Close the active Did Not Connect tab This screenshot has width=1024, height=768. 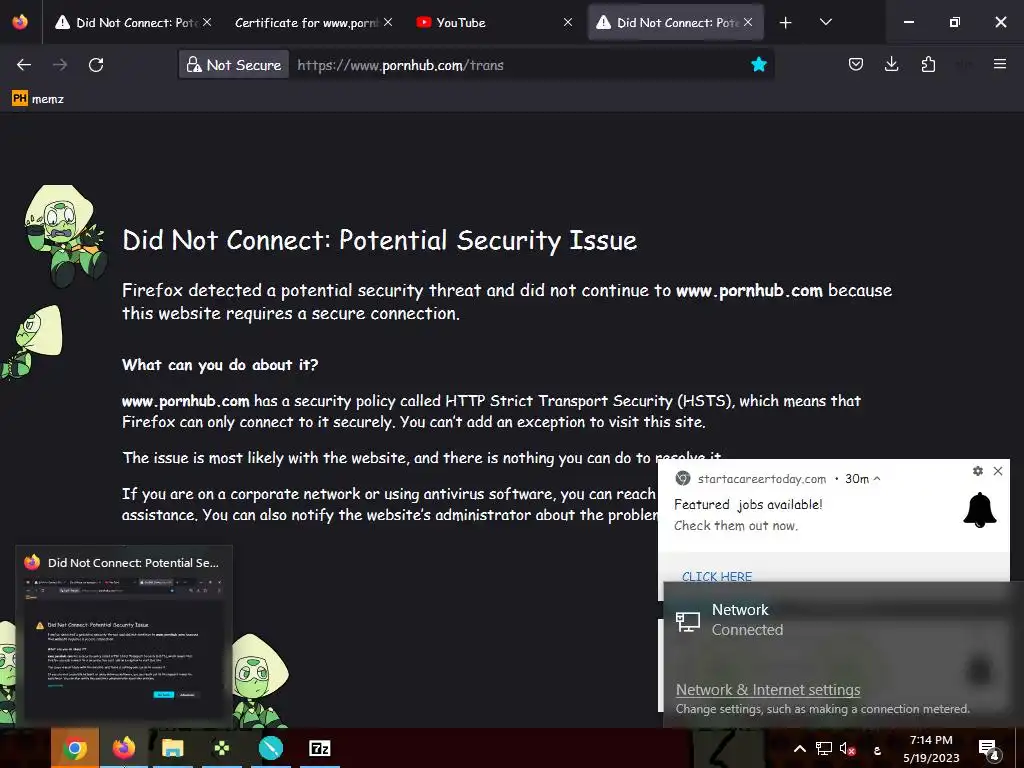click(x=748, y=22)
